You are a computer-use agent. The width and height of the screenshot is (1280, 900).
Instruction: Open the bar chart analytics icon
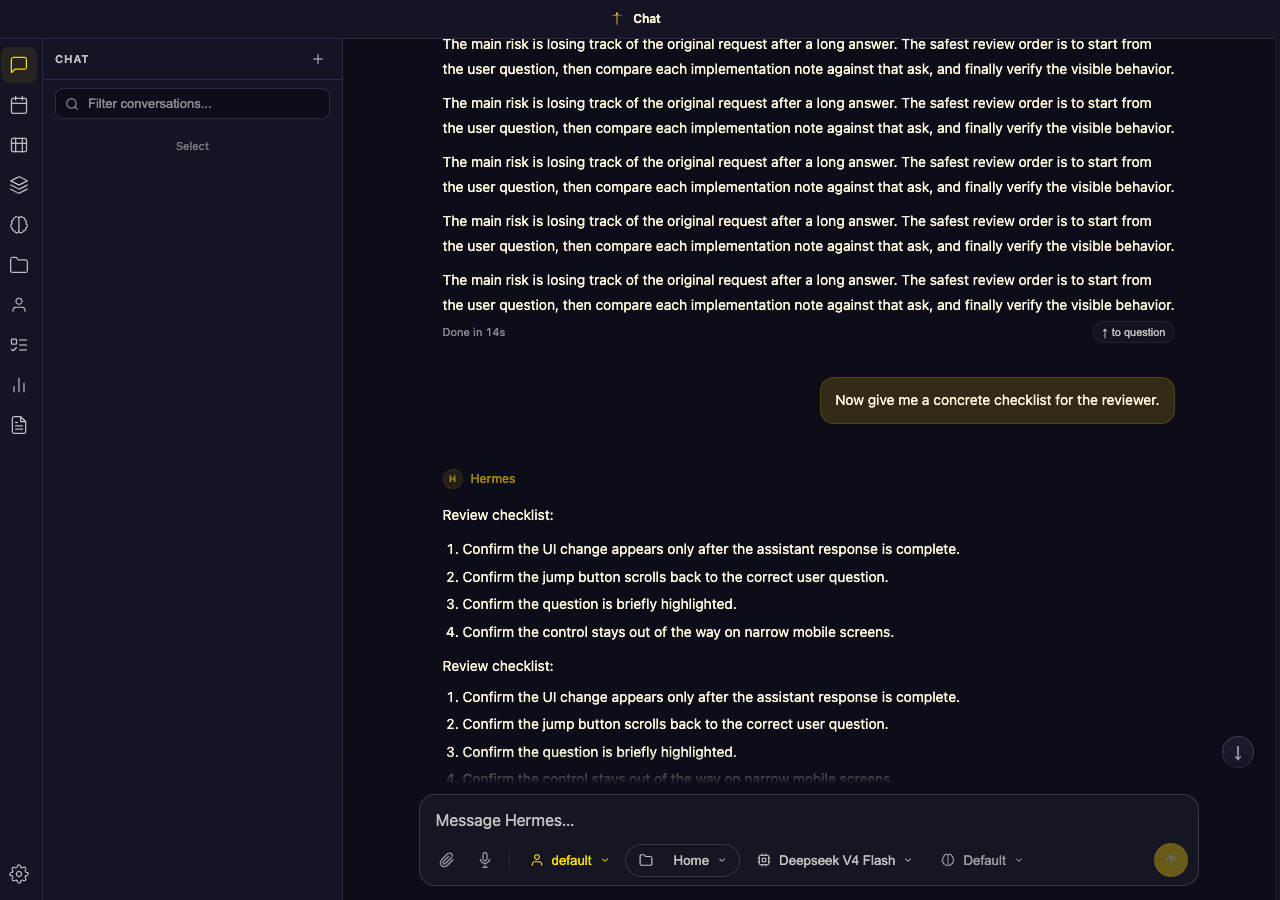pos(19,385)
